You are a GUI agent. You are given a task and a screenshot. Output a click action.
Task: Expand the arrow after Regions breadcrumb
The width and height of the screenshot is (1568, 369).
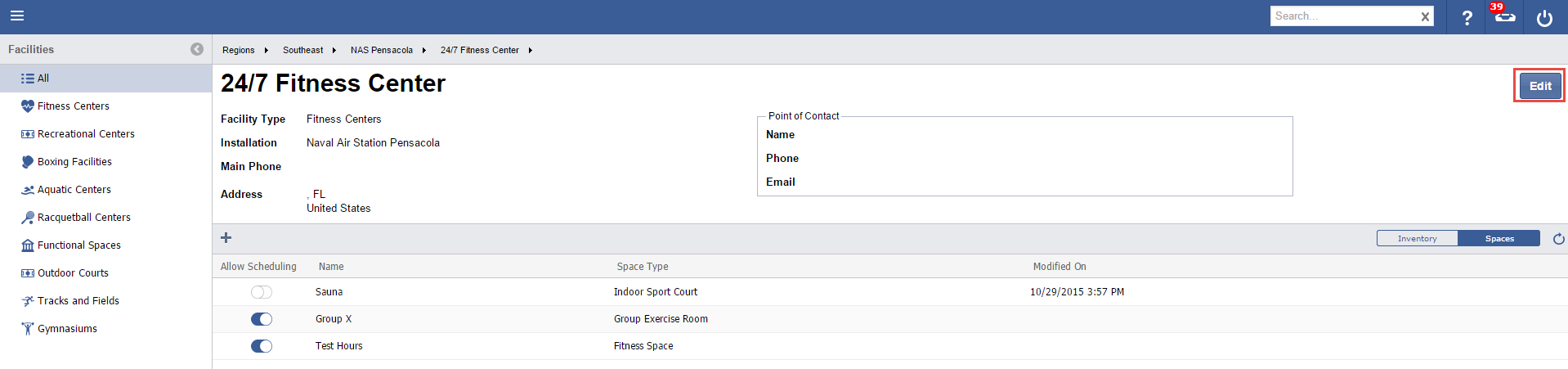coord(267,51)
